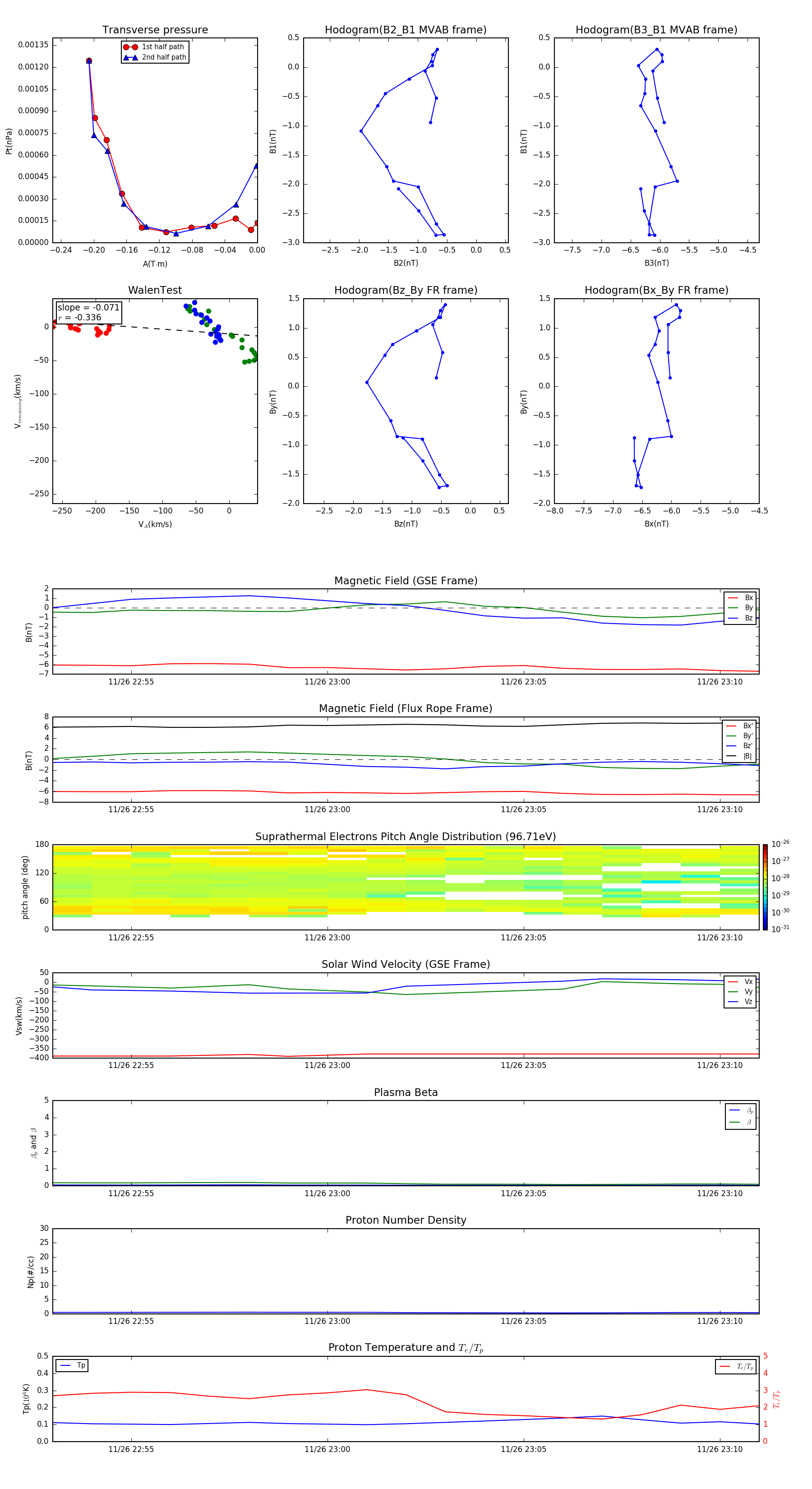Image resolution: width=812 pixels, height=1489 pixels.
Task: Click '11/26 23:10' tick under velocity plot
Action: (x=720, y=1065)
